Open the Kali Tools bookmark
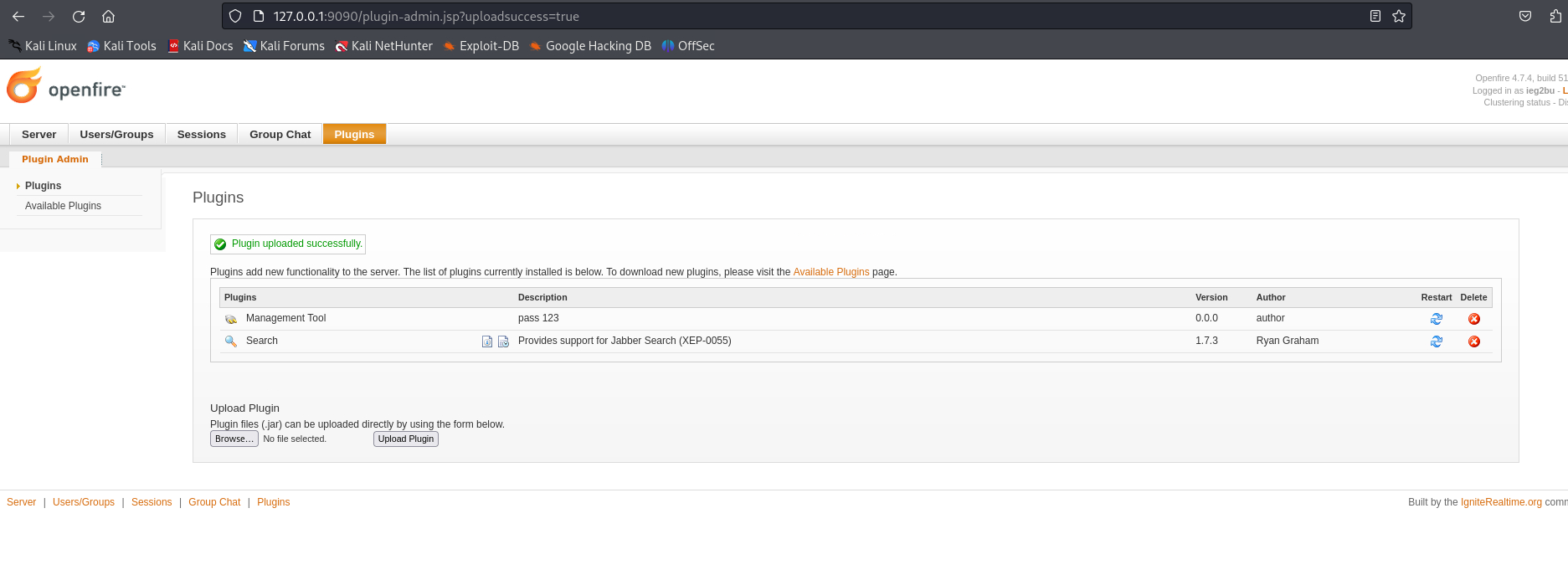This screenshot has height=575, width=1568. pos(121,46)
